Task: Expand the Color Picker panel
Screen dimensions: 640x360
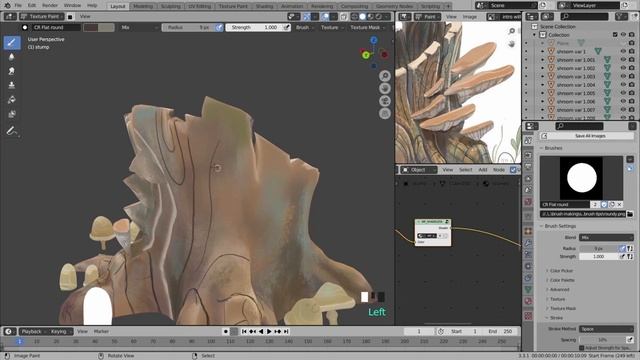Action: (x=560, y=271)
